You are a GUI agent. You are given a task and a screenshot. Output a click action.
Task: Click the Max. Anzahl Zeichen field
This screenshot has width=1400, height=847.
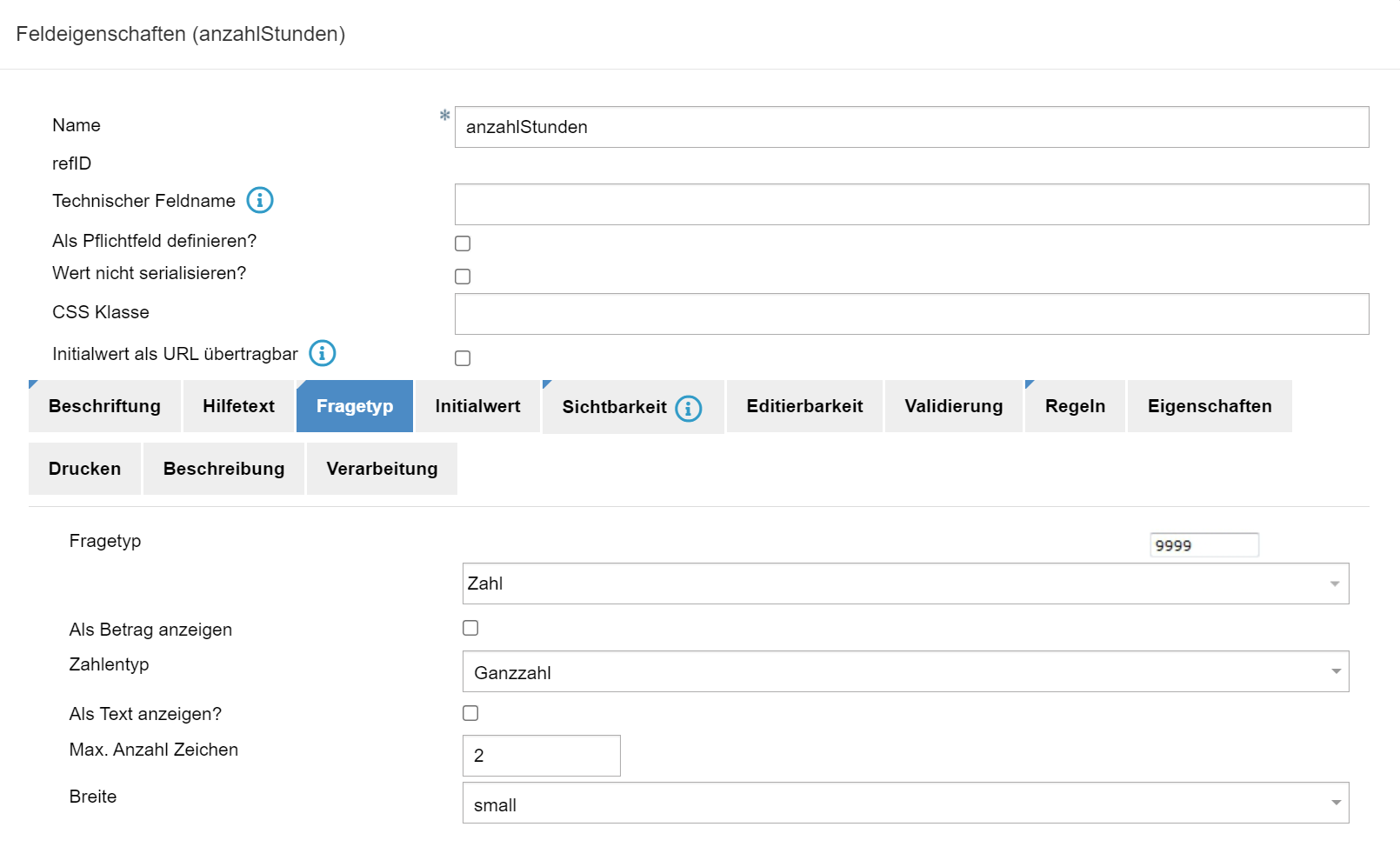pyautogui.click(x=541, y=756)
